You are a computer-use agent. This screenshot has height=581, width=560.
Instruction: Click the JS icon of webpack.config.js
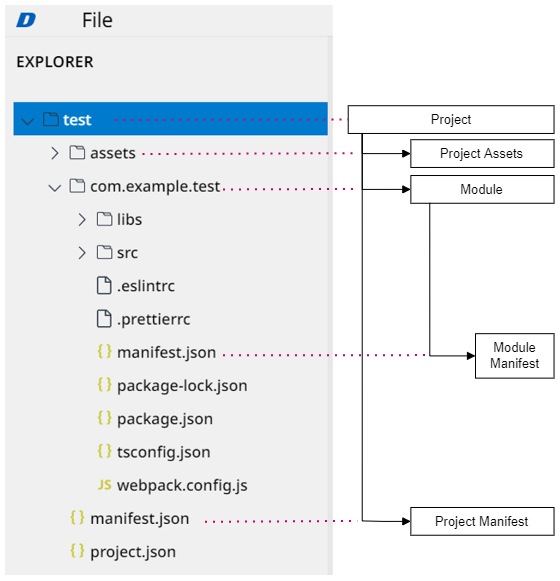pyautogui.click(x=105, y=485)
